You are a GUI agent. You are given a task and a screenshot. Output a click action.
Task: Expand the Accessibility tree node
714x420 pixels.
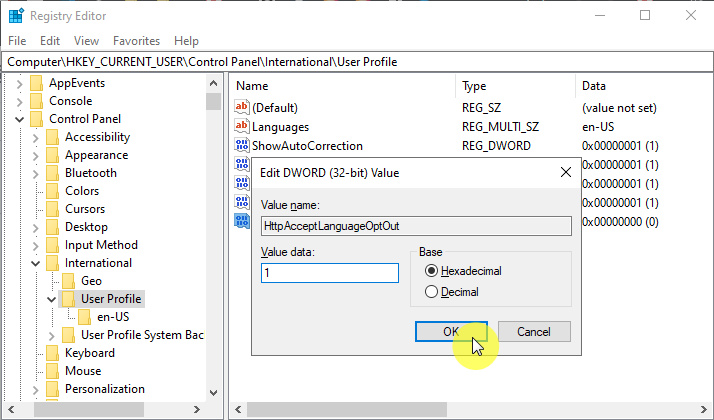[x=36, y=137]
